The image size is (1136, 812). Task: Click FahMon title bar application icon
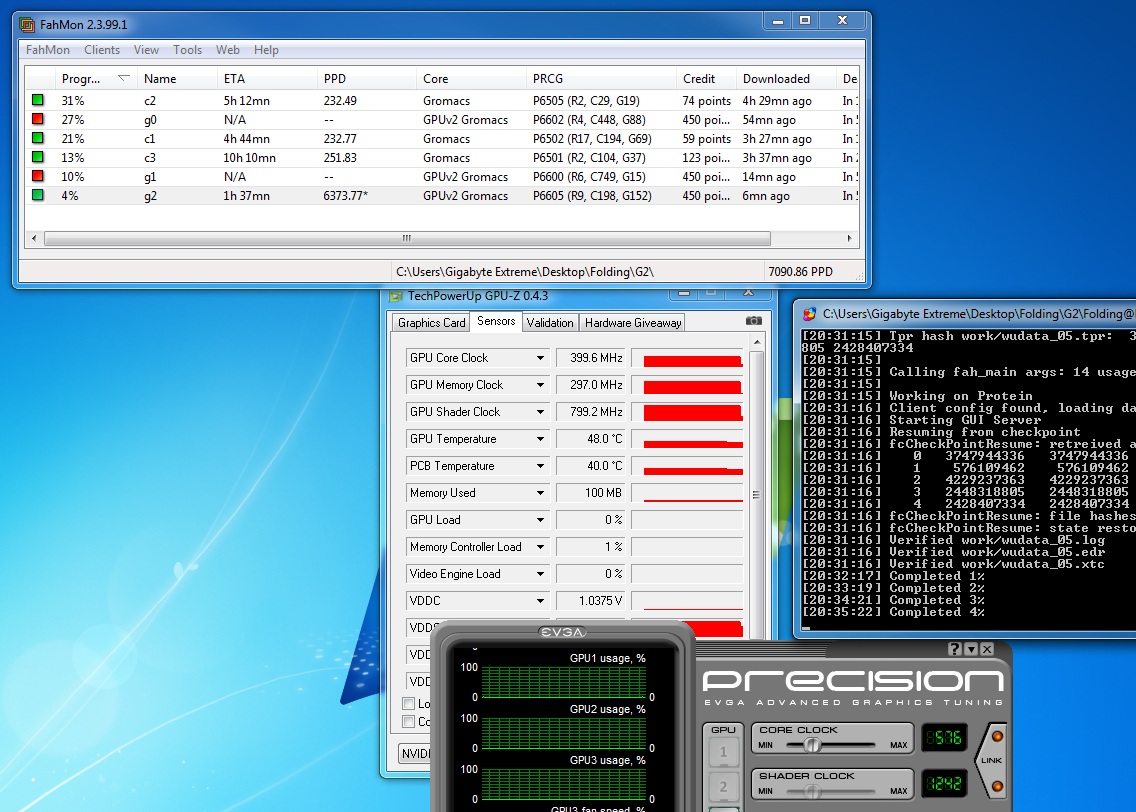[x=28, y=25]
